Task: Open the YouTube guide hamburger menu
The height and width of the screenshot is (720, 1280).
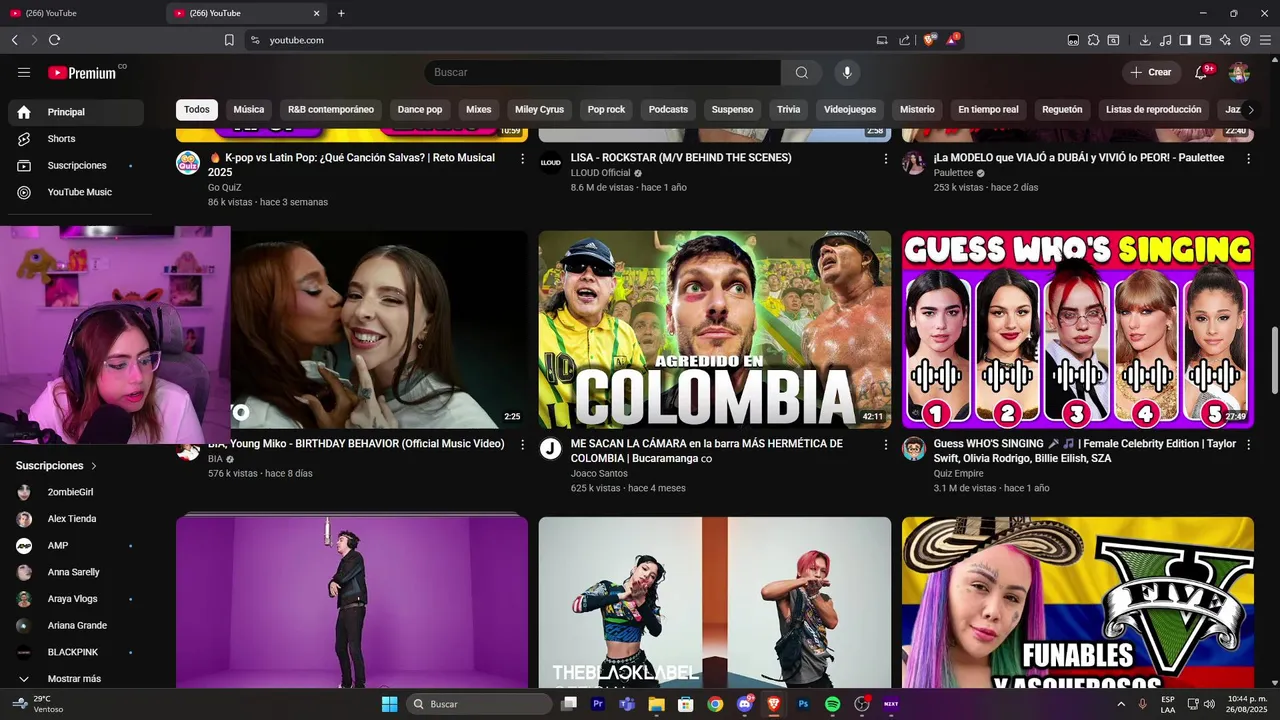Action: tap(24, 72)
